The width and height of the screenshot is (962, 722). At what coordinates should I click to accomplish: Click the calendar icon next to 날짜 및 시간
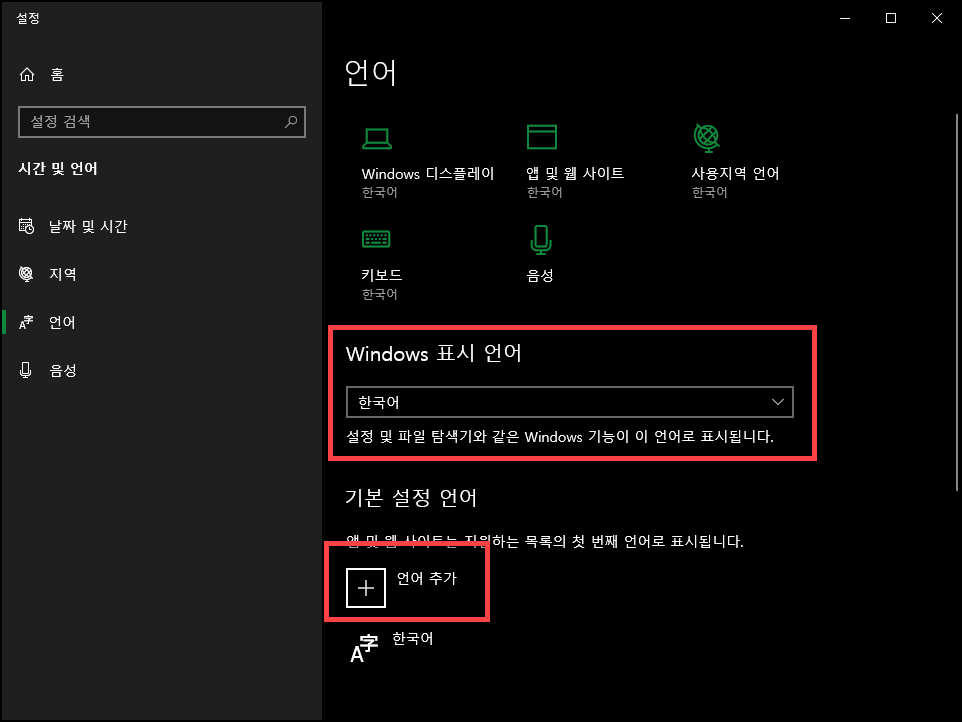pos(26,226)
